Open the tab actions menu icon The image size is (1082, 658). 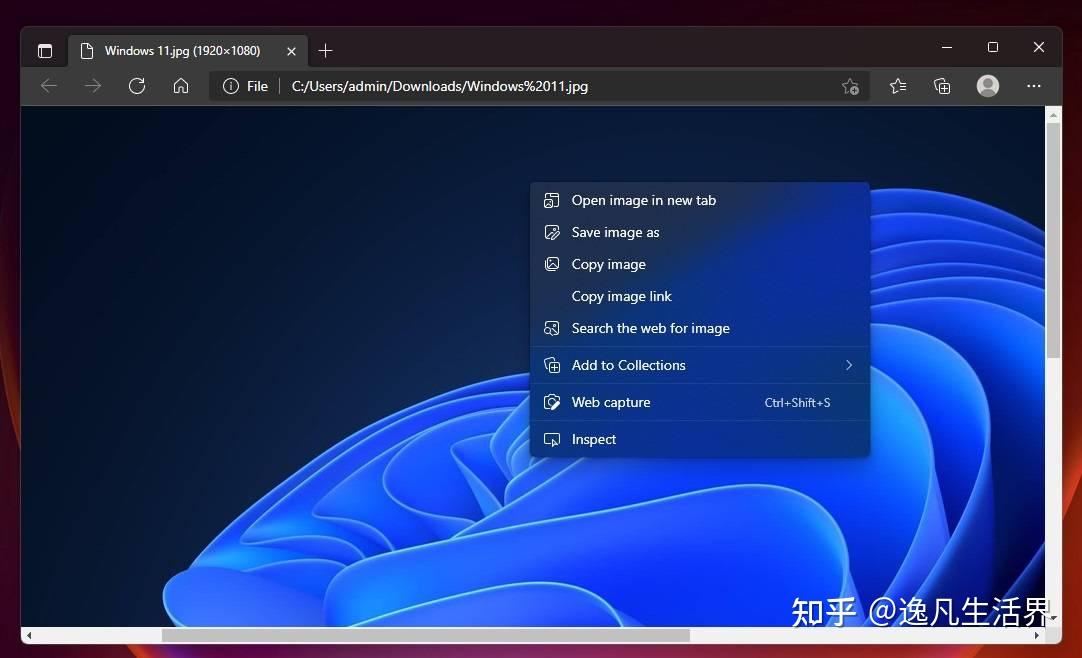[x=45, y=51]
